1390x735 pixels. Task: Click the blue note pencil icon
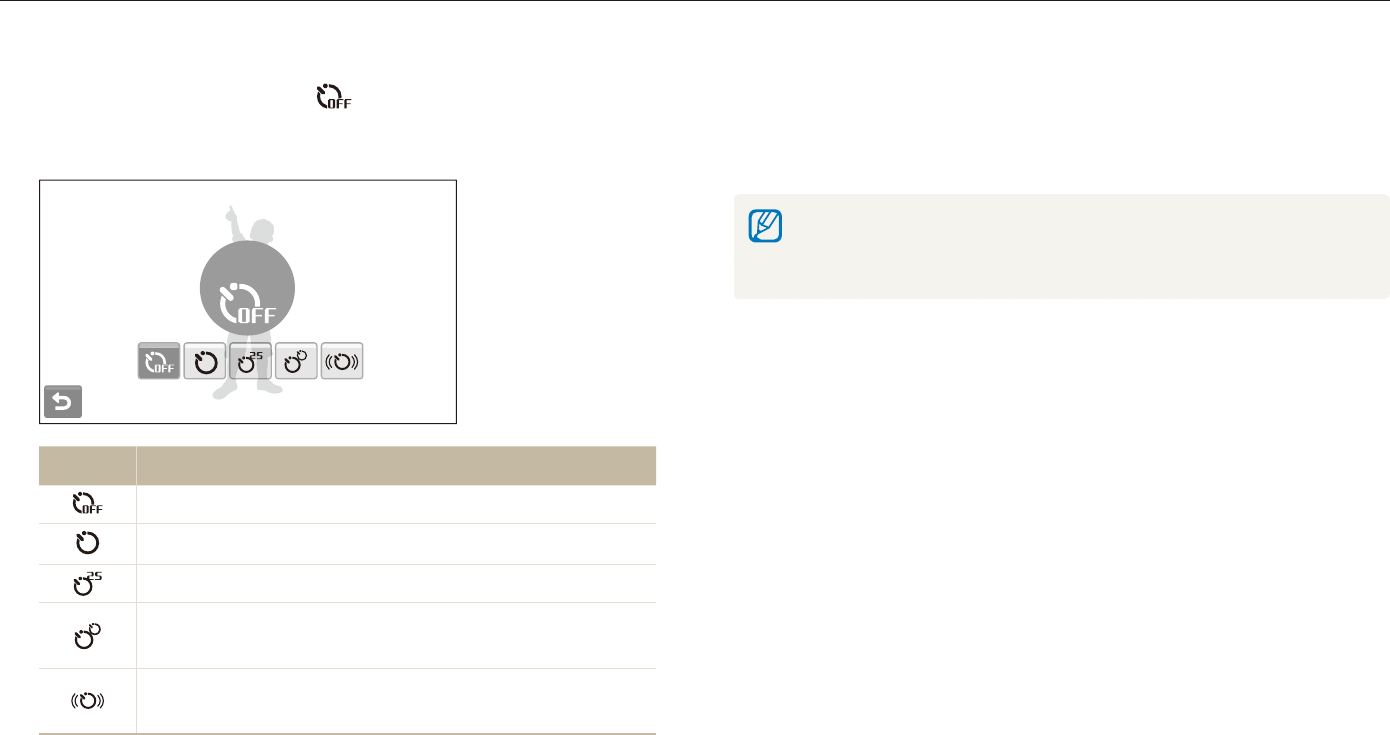[765, 226]
